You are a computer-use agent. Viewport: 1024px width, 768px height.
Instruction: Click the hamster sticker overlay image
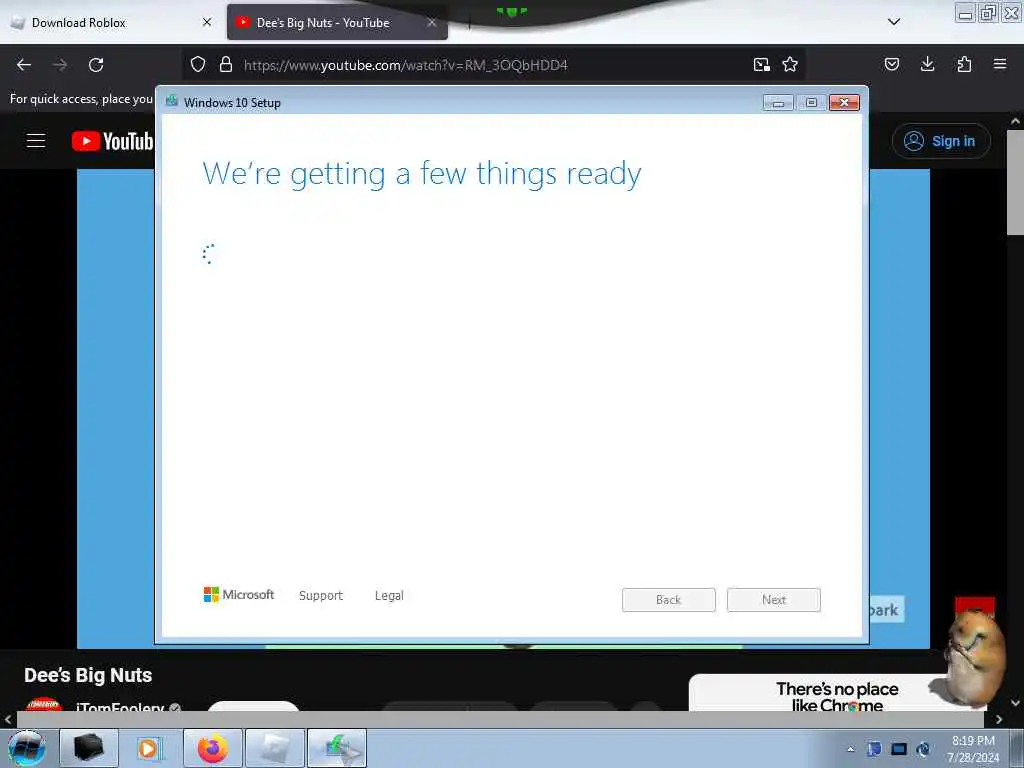pyautogui.click(x=968, y=658)
